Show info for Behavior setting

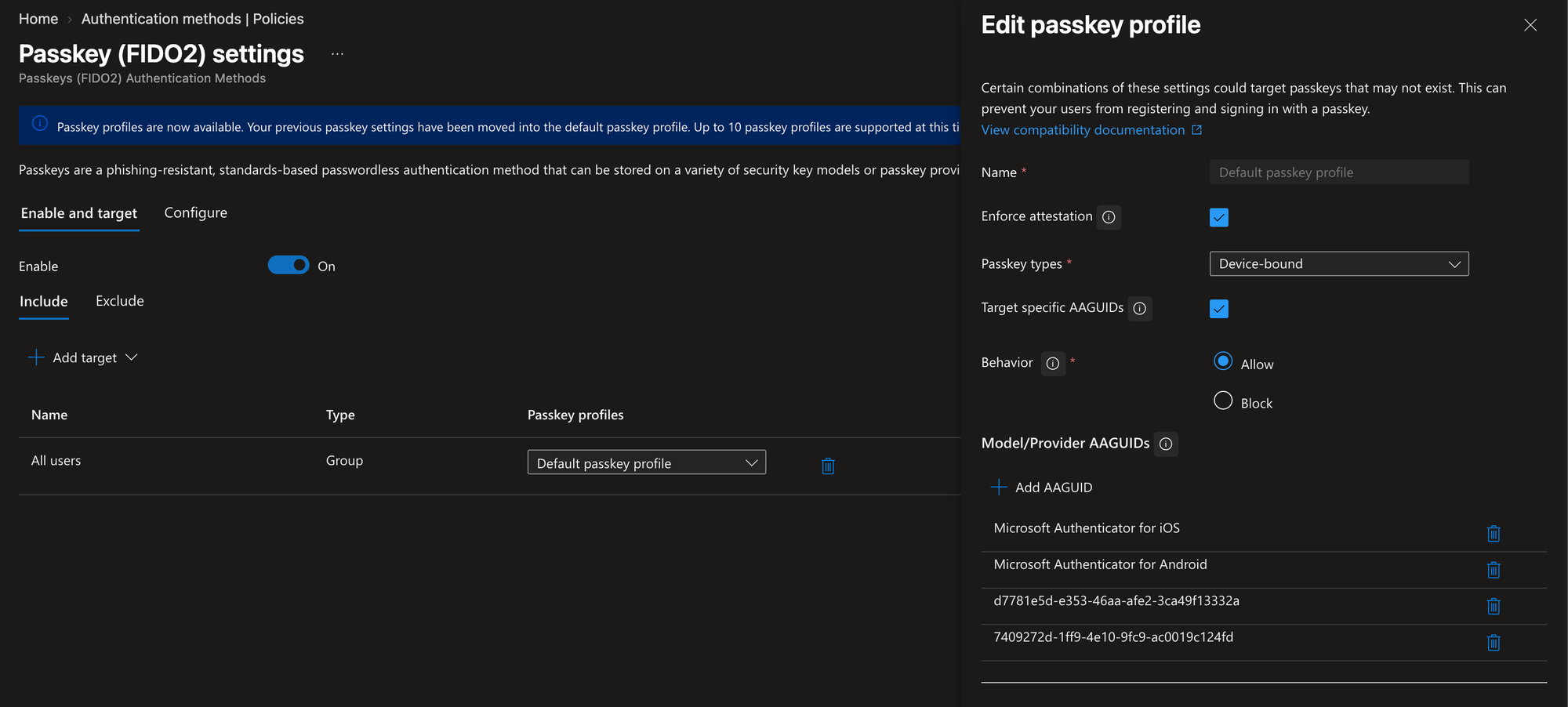pyautogui.click(x=1053, y=364)
